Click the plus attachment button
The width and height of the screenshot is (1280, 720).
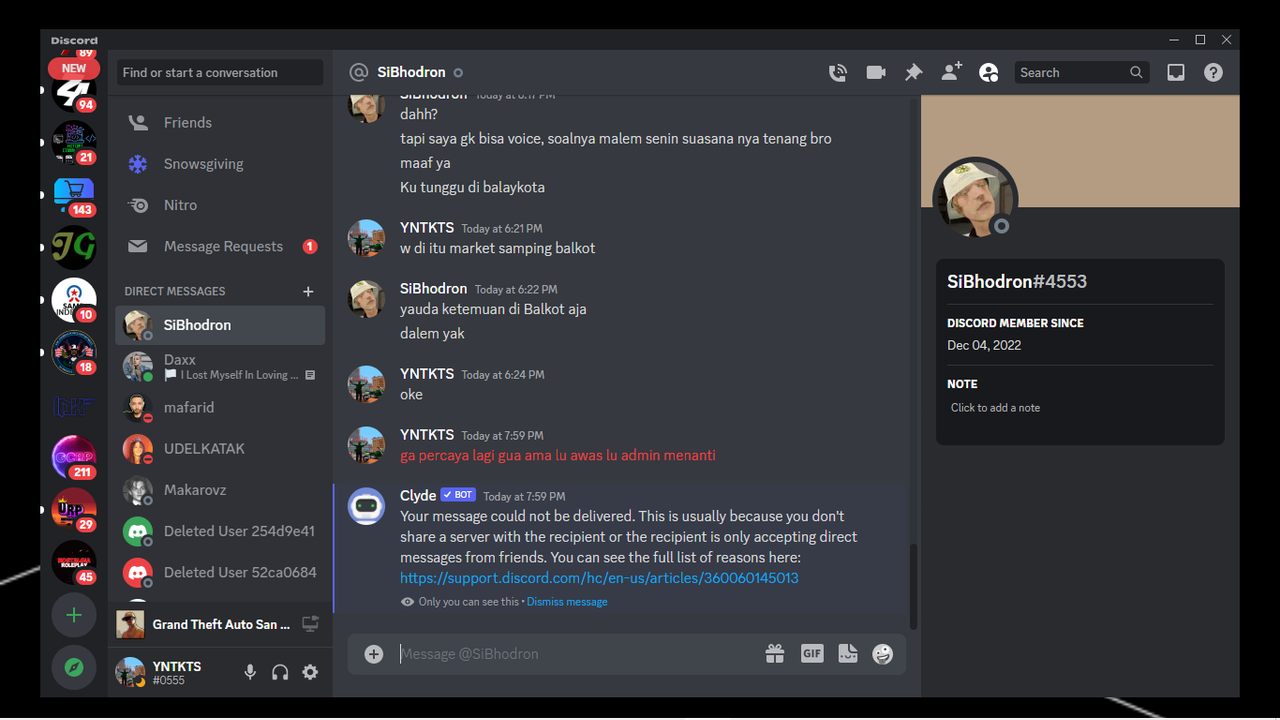pos(374,654)
